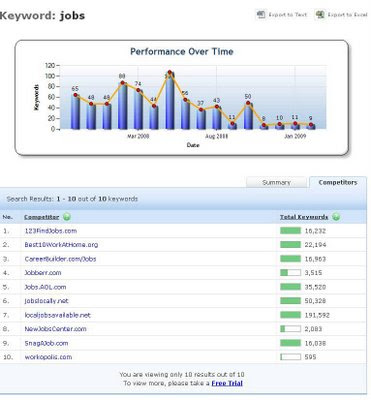Open the workopolis.com competitor link
371x400 pixels.
click(x=48, y=357)
